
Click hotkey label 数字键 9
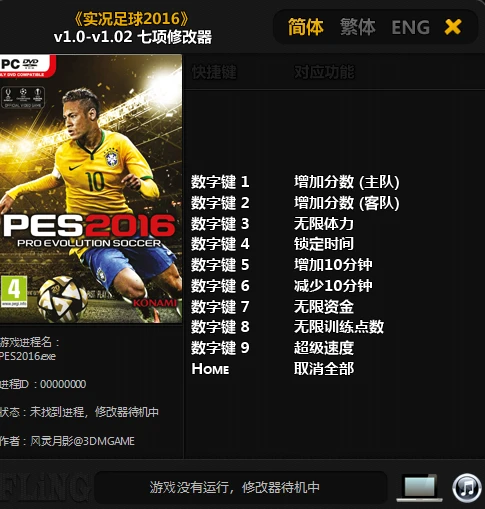point(220,348)
